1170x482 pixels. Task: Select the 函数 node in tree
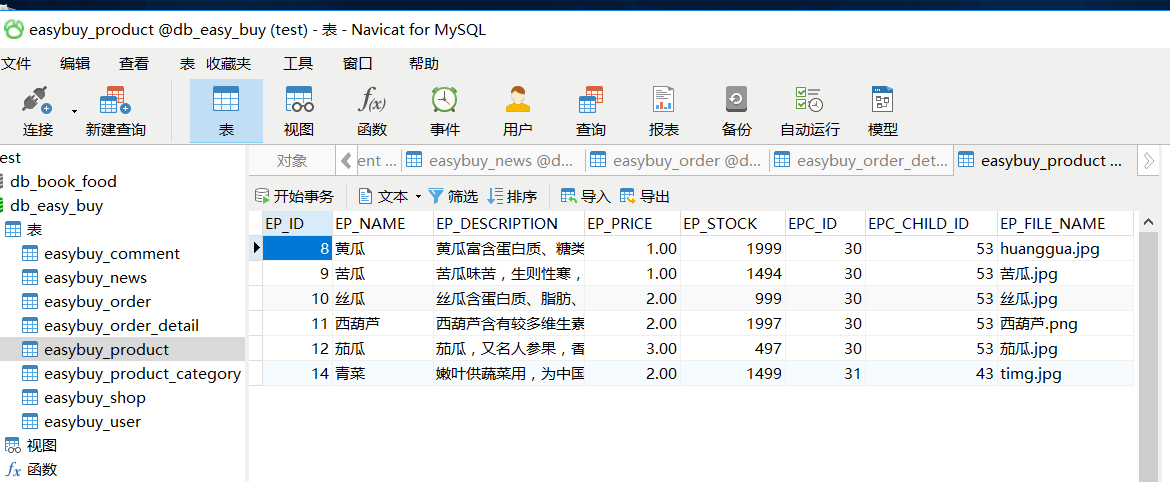42,469
